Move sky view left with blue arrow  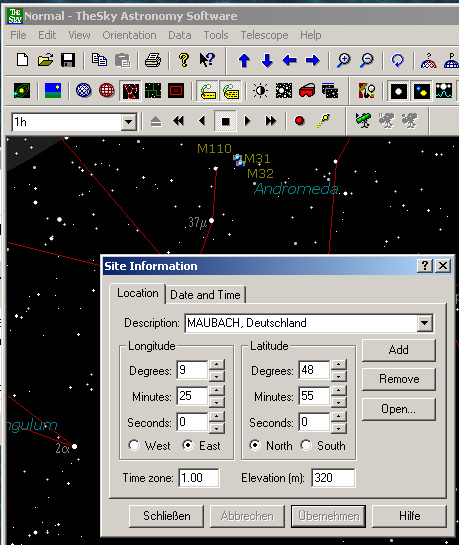point(289,60)
